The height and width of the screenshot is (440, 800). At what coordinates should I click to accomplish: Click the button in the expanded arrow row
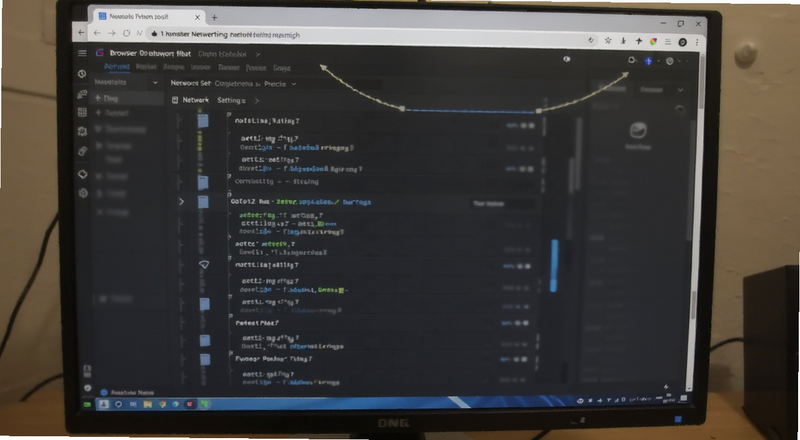[503, 204]
